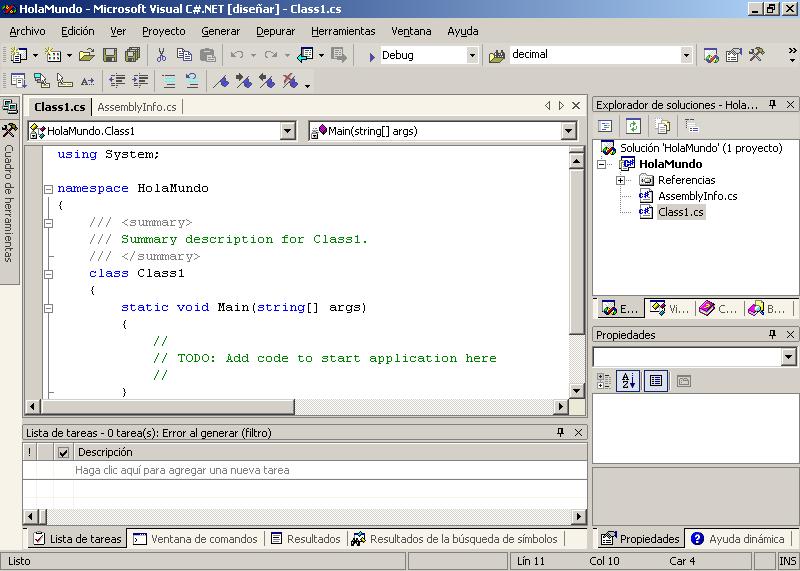This screenshot has width=800, height=571.
Task: Click the Refresh icon in Solution Explorer
Action: coord(633,126)
